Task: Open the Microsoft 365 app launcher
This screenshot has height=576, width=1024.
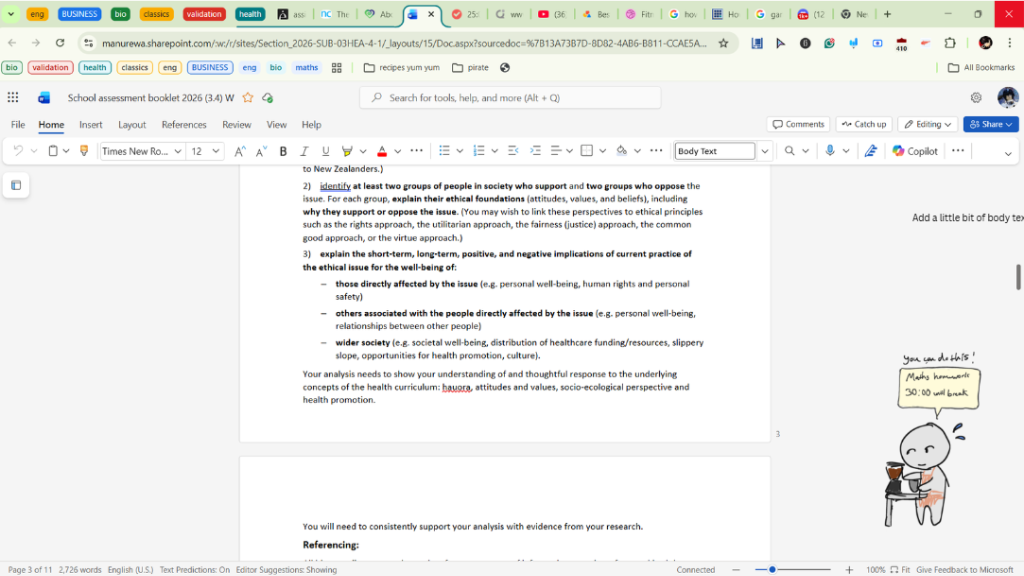Action: pos(13,97)
